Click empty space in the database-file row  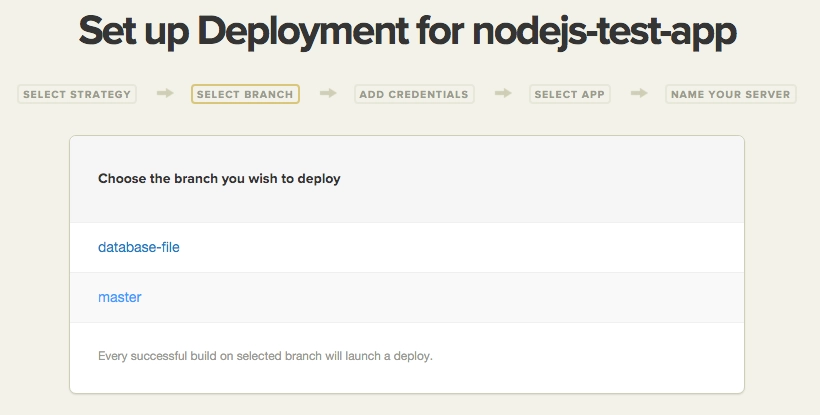tap(480, 247)
